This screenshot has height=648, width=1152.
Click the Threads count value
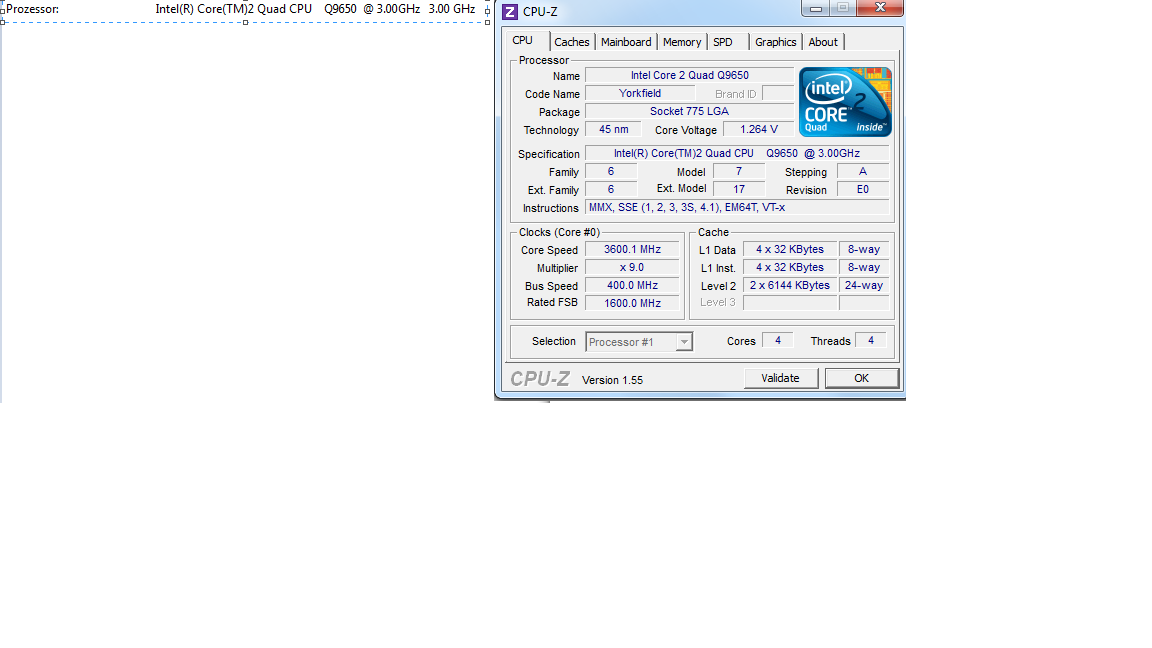pyautogui.click(x=871, y=340)
